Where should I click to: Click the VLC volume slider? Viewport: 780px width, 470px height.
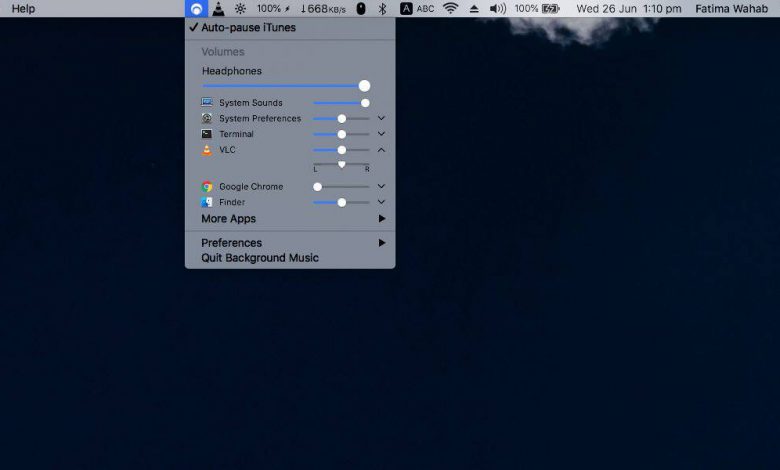point(341,150)
